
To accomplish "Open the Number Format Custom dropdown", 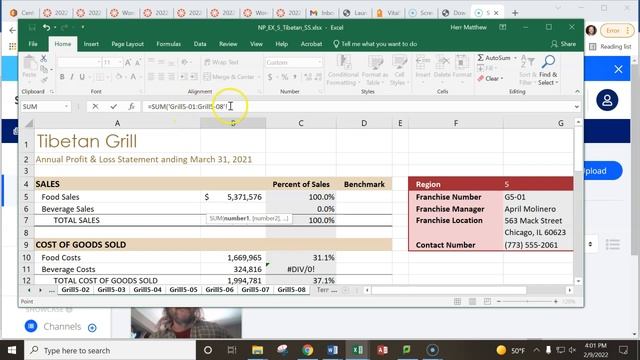I will pos(319,62).
